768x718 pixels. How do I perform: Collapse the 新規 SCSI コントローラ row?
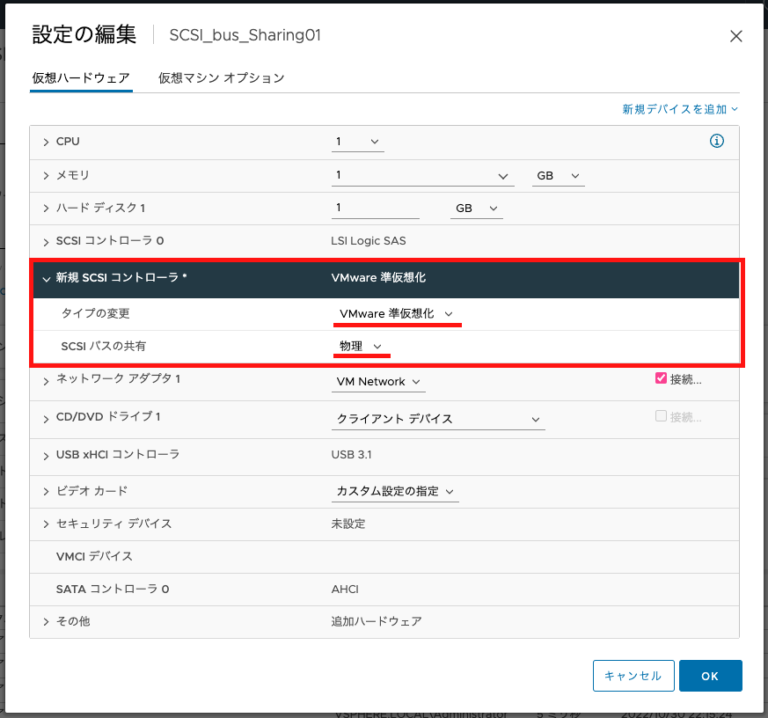[46, 279]
